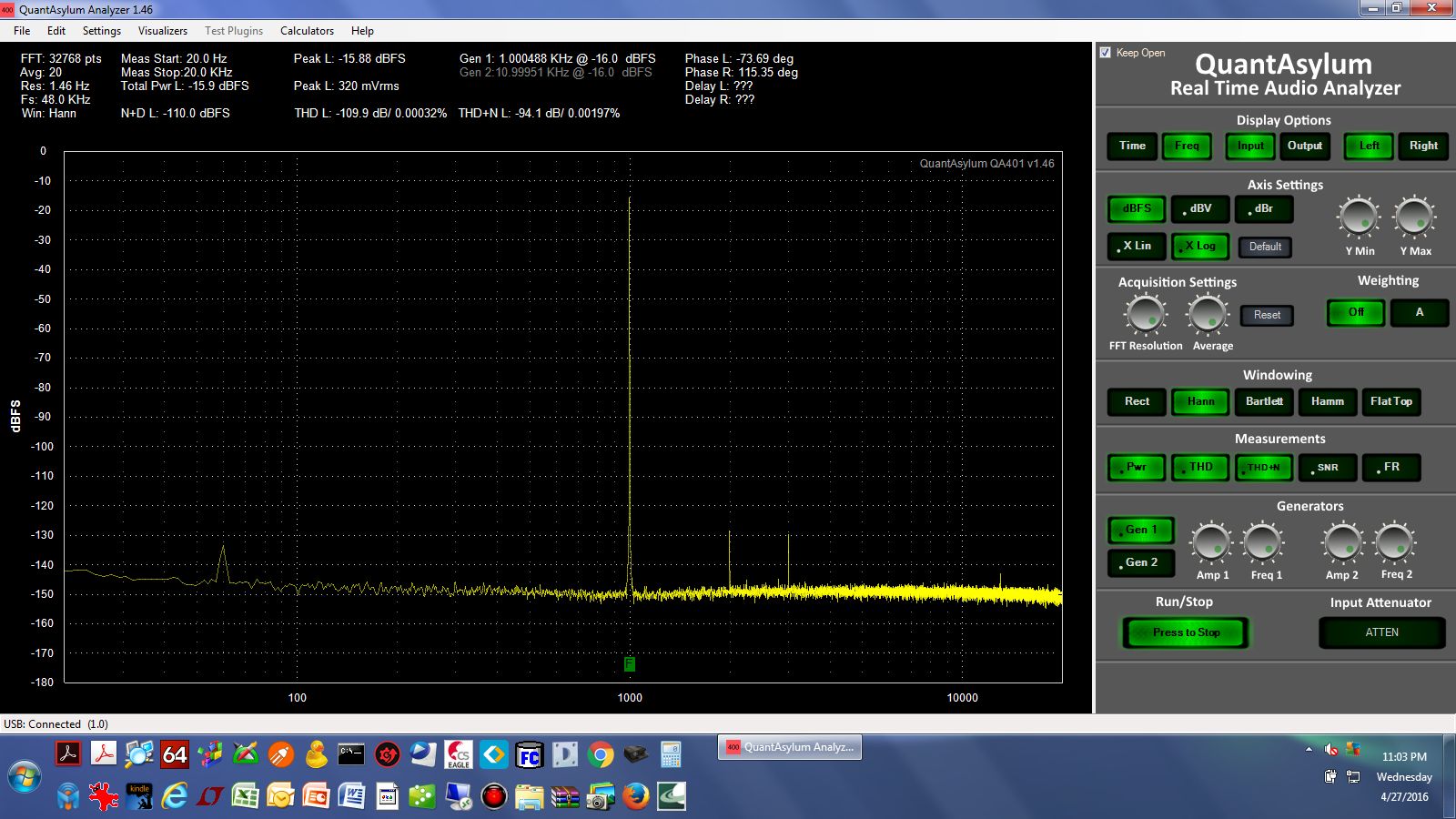
Task: Click the THD L -109.9 dB readout
Action: (370, 113)
